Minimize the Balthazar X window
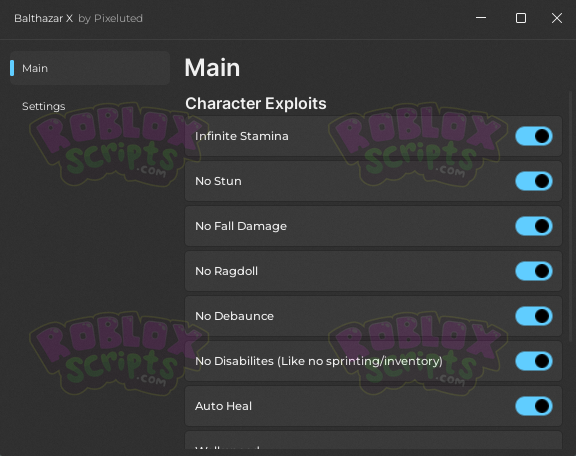 point(481,18)
